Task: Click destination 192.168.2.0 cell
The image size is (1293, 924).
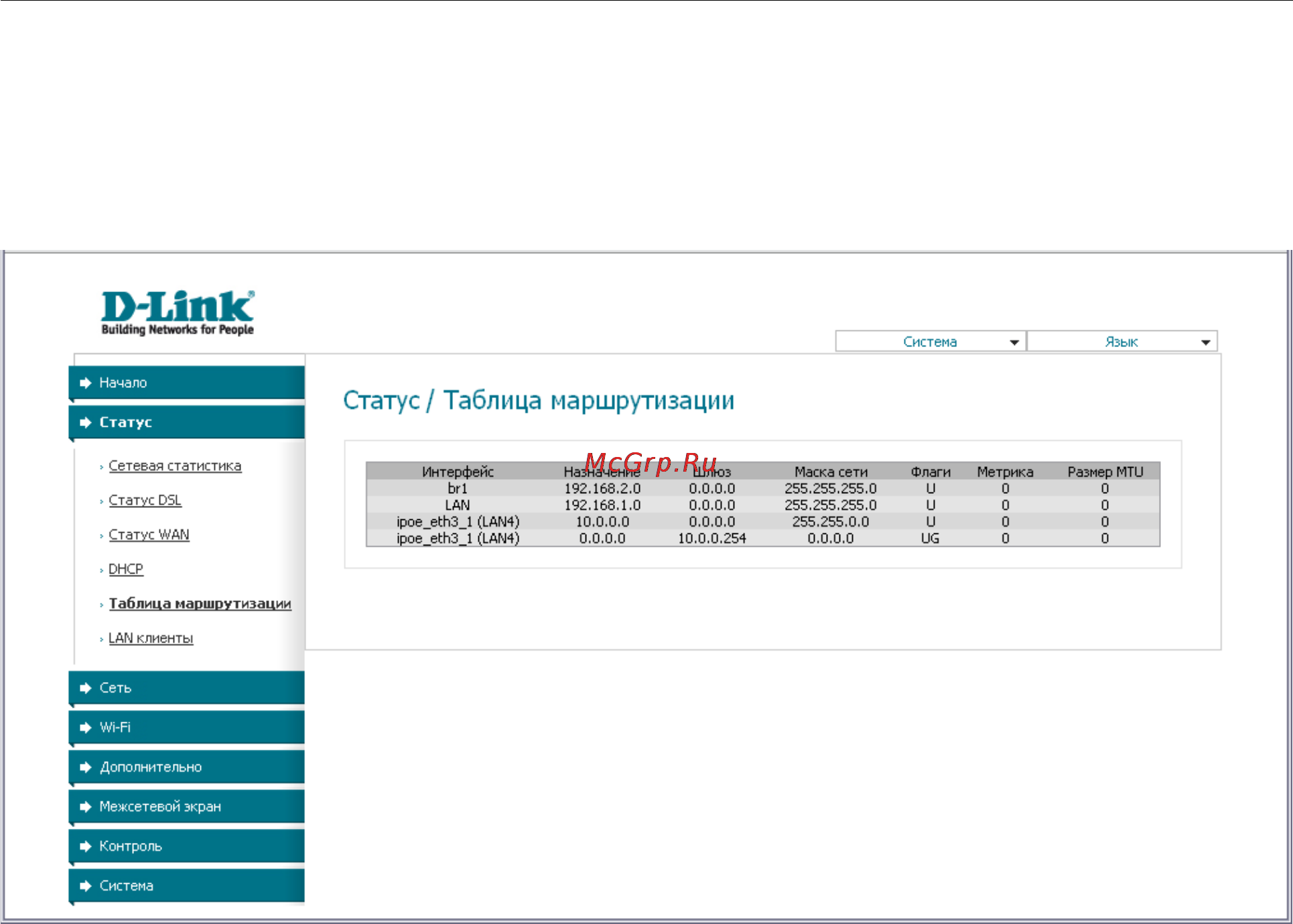Action: pyautogui.click(x=602, y=488)
